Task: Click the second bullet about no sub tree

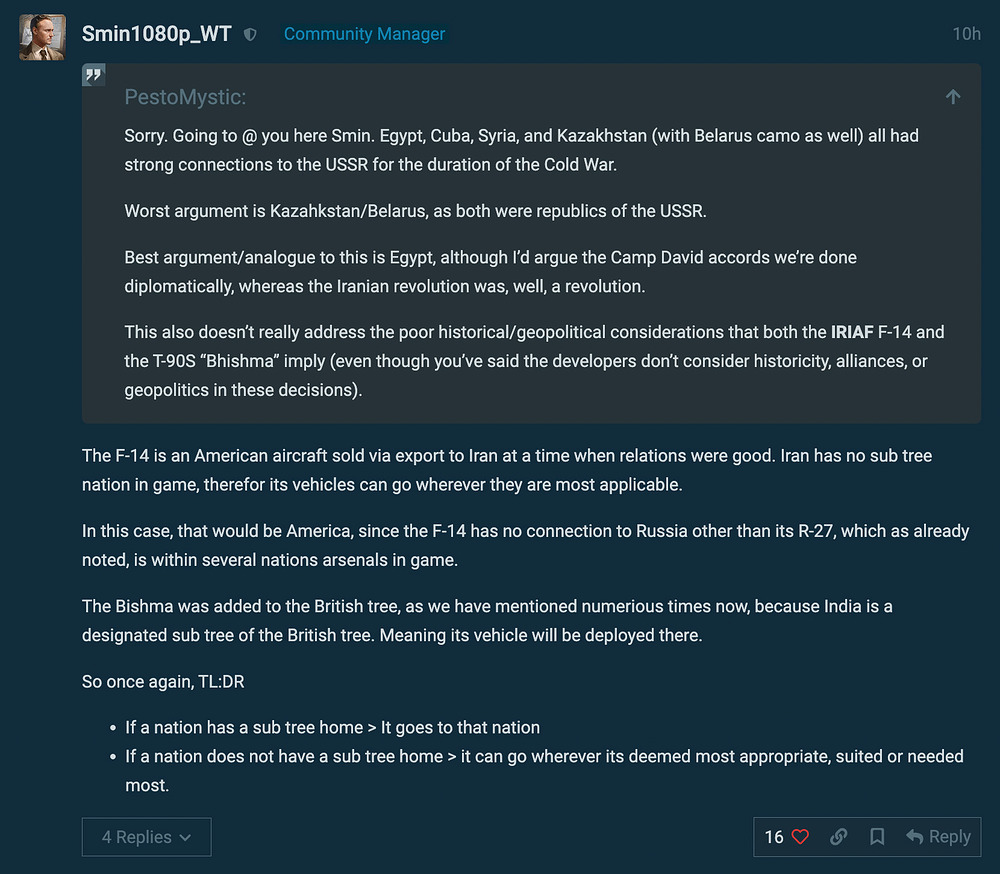Action: (544, 756)
